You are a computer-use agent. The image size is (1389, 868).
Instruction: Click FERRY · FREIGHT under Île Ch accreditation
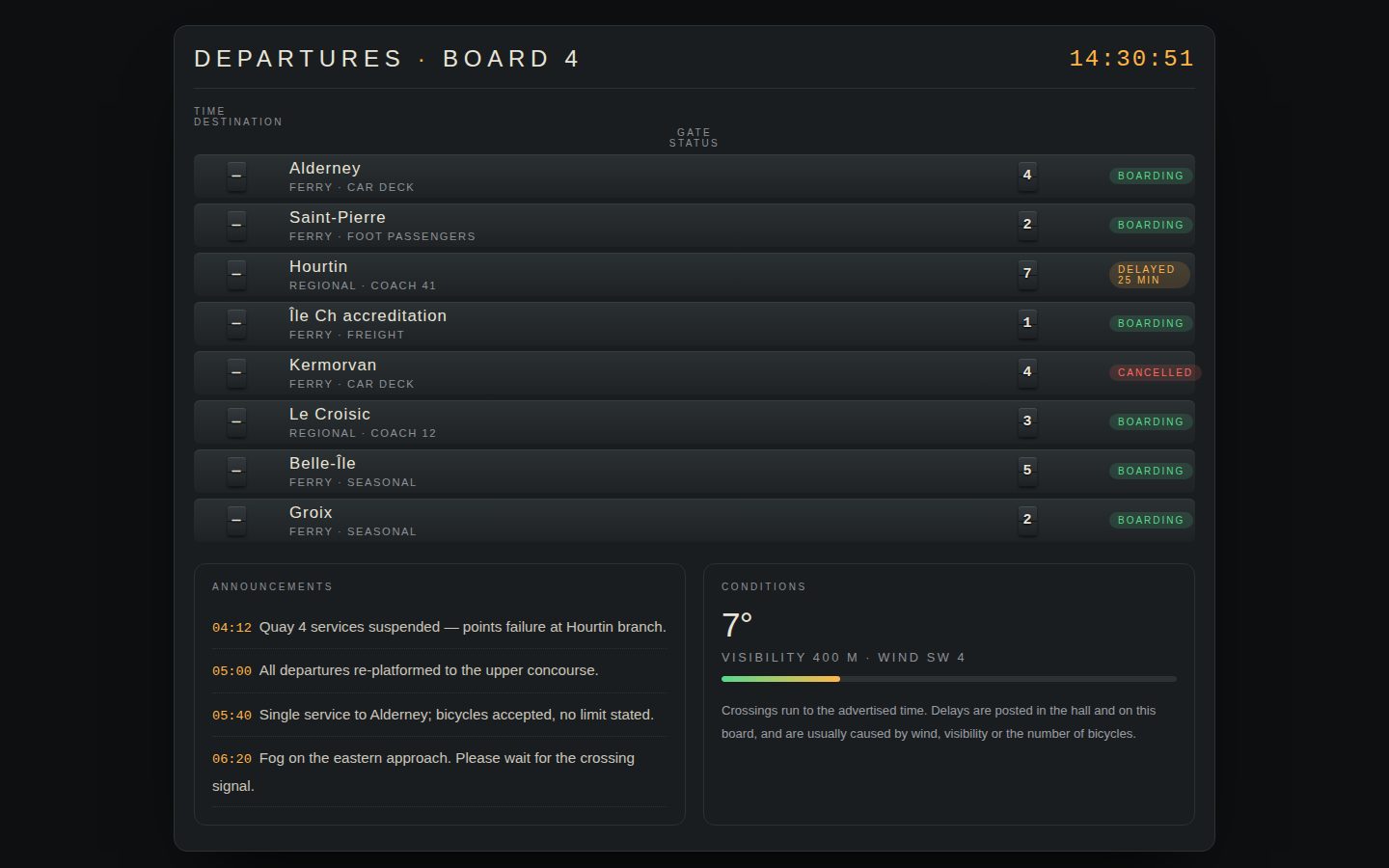click(347, 335)
